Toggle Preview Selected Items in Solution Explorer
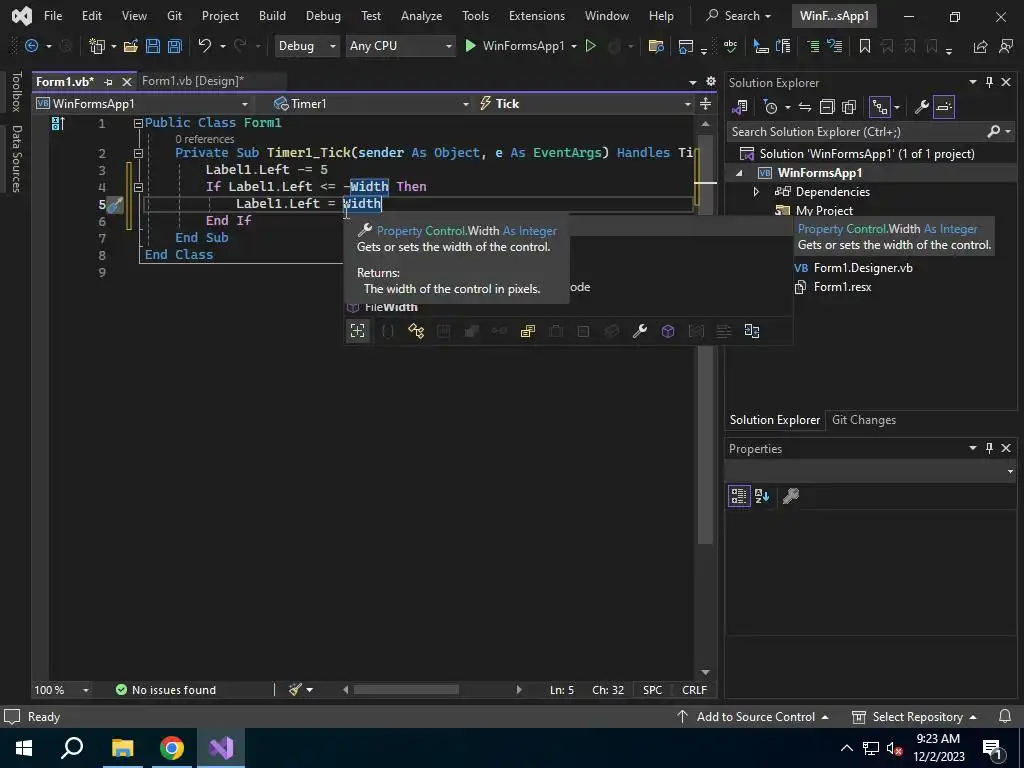This screenshot has height=768, width=1024. tap(944, 107)
